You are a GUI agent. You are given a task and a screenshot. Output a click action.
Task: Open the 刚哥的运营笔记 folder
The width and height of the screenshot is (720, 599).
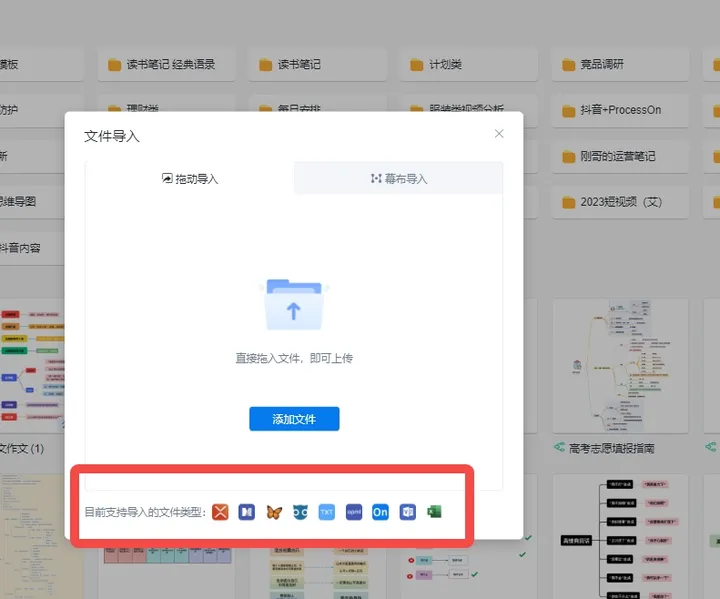[x=620, y=156]
